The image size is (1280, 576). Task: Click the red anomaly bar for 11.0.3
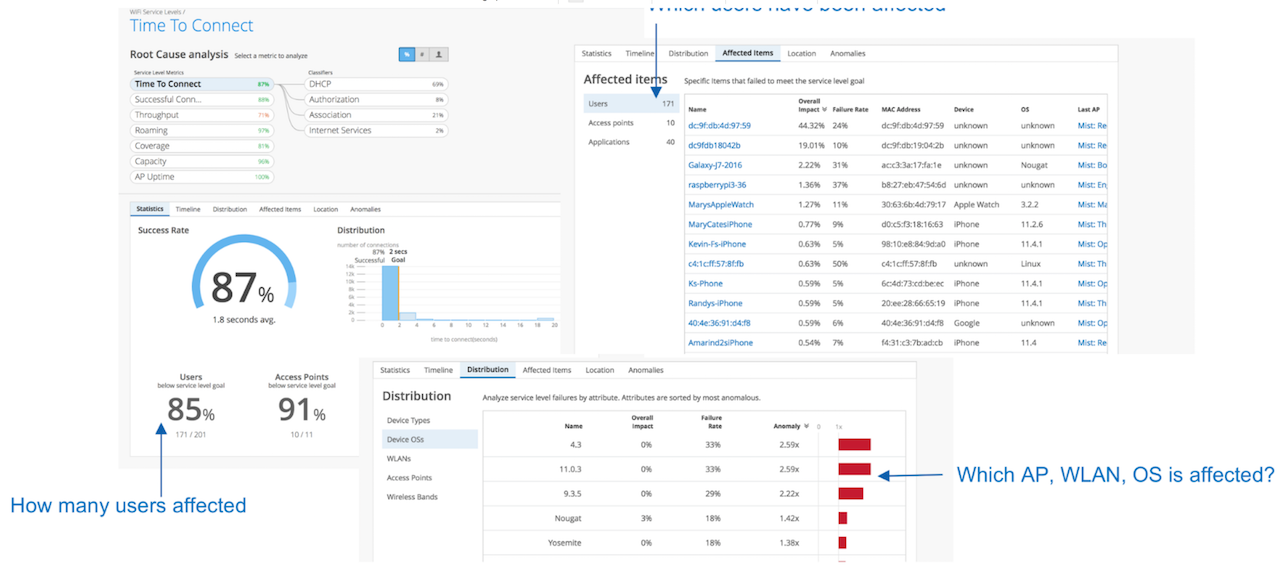click(x=854, y=468)
